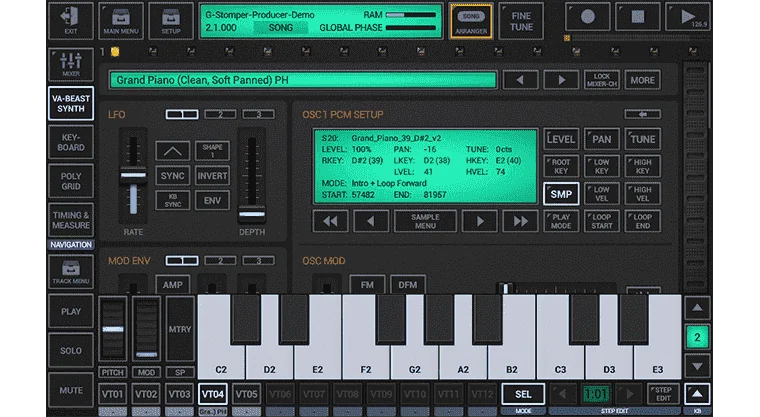Go to previous preset arrow
The image size is (760, 417).
(520, 80)
